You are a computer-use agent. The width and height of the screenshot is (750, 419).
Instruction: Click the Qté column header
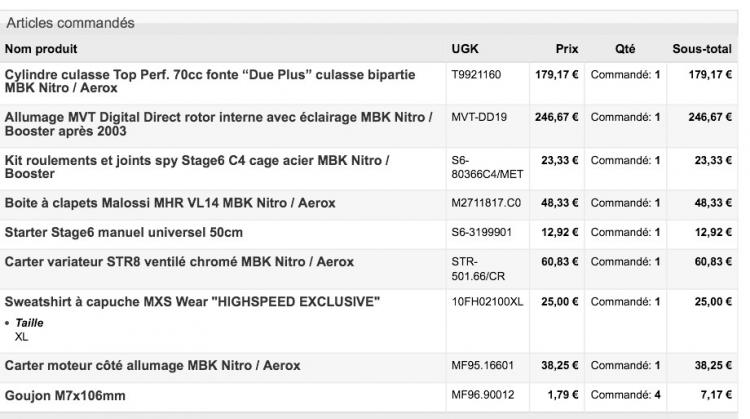coord(625,49)
